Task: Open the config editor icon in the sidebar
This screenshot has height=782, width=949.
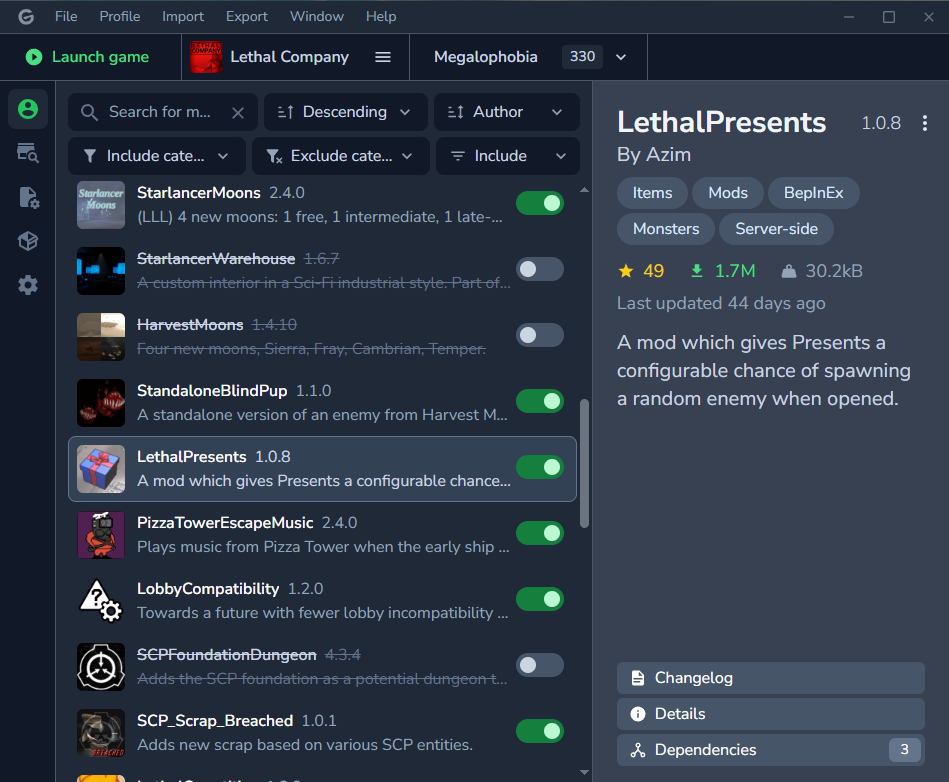Action: pos(27,197)
